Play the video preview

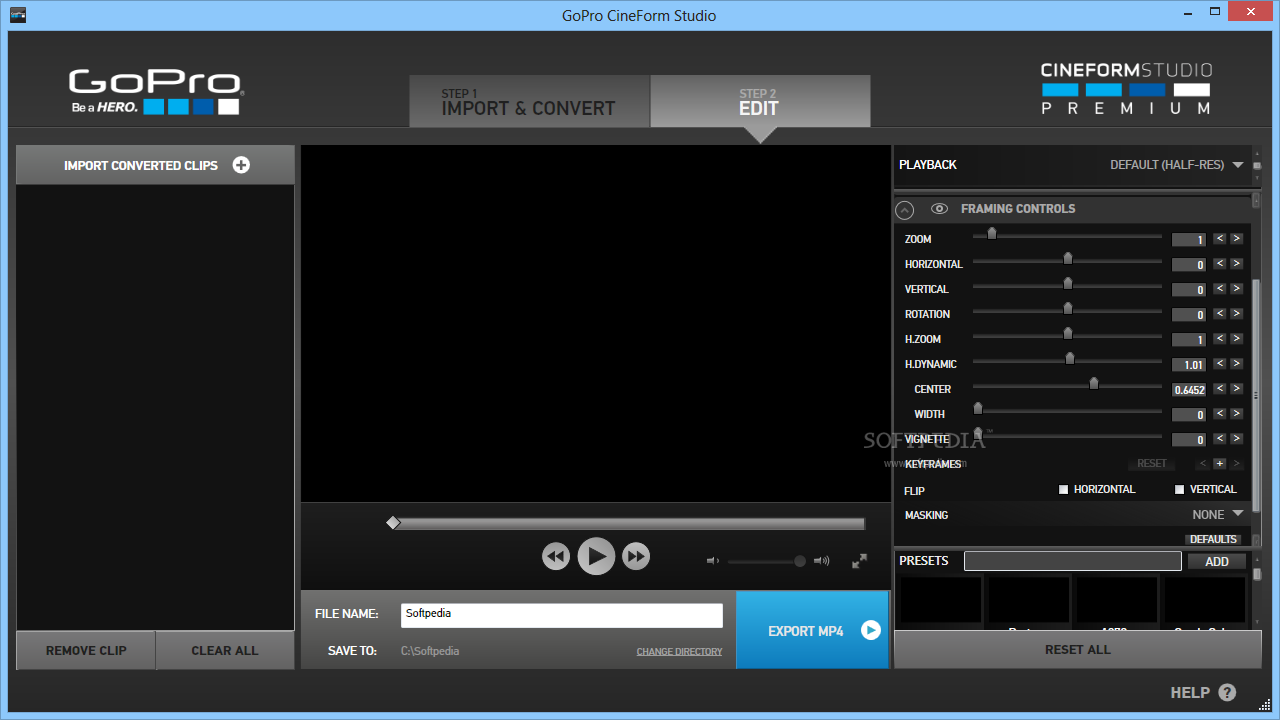tap(596, 556)
